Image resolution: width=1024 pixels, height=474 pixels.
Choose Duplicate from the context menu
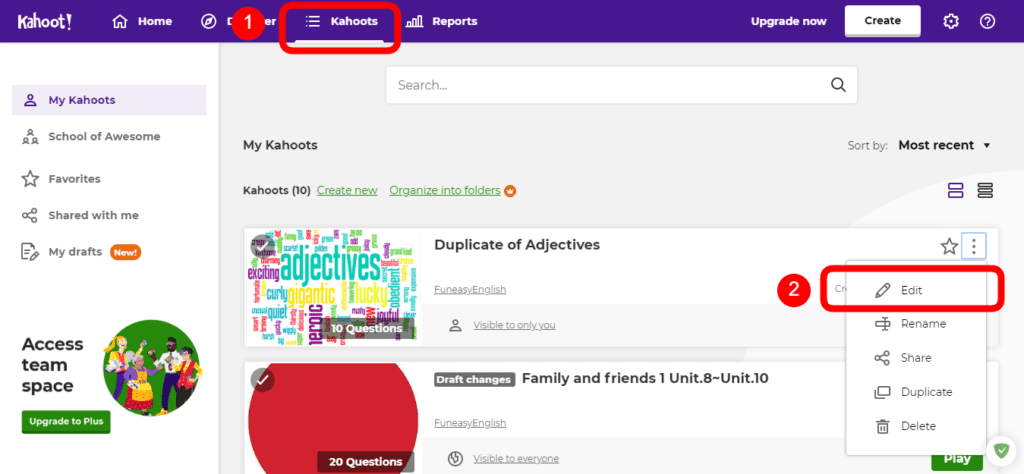click(x=916, y=392)
